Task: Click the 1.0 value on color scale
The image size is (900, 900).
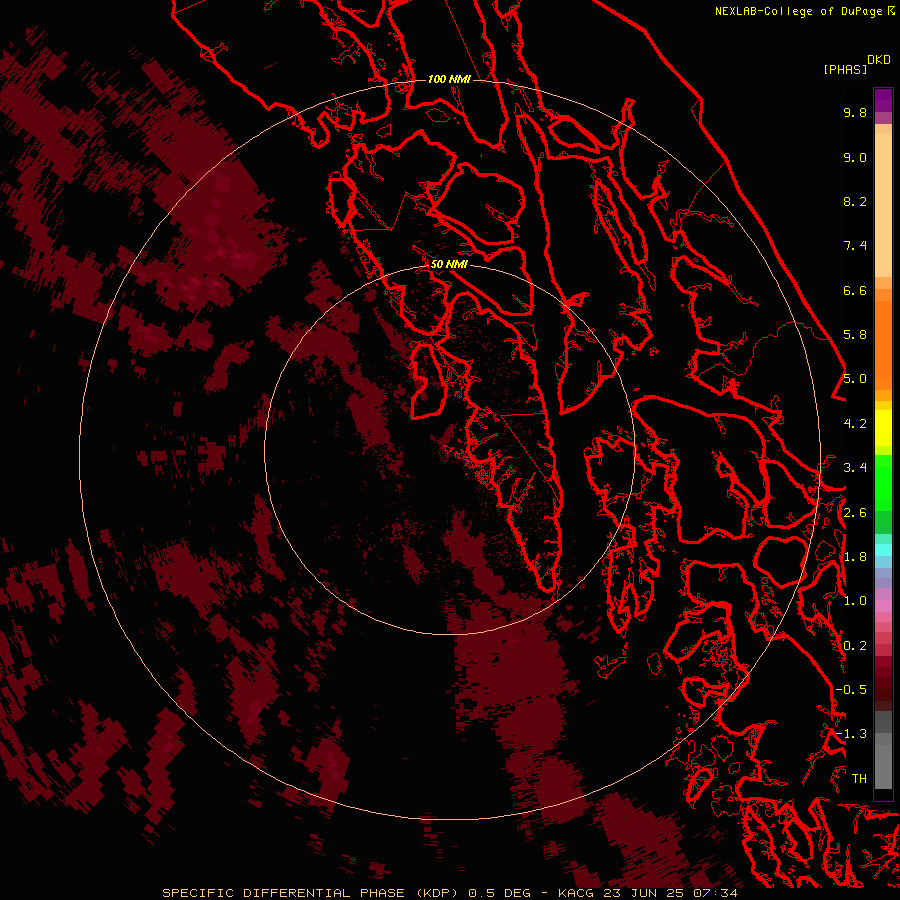Action: 855,601
